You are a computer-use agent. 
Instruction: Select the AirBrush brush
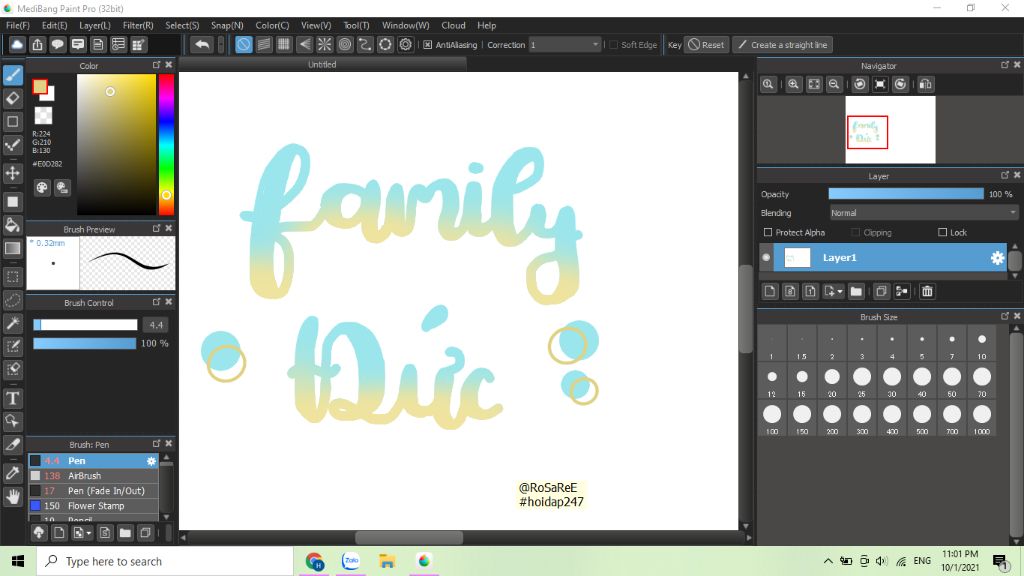pos(93,476)
